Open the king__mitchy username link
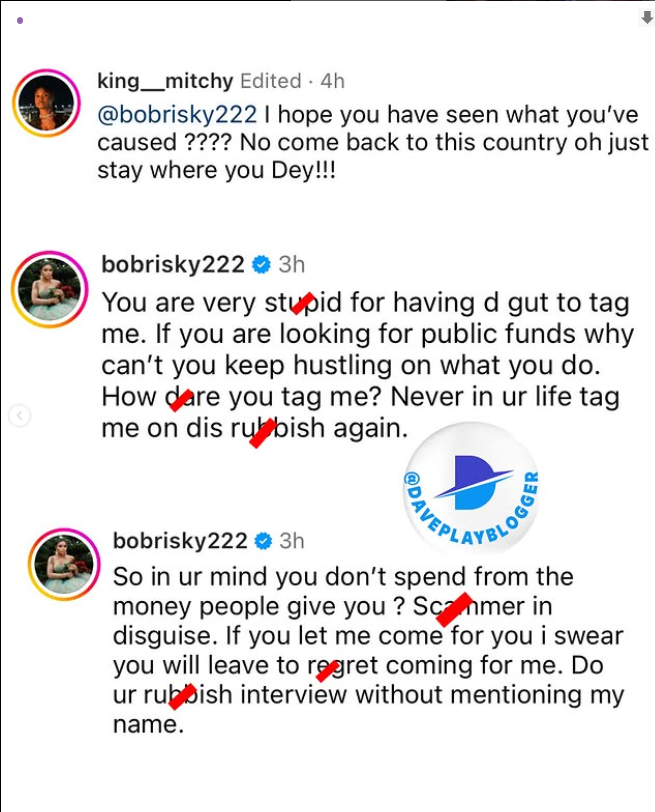The width and height of the screenshot is (655, 812). (x=166, y=81)
